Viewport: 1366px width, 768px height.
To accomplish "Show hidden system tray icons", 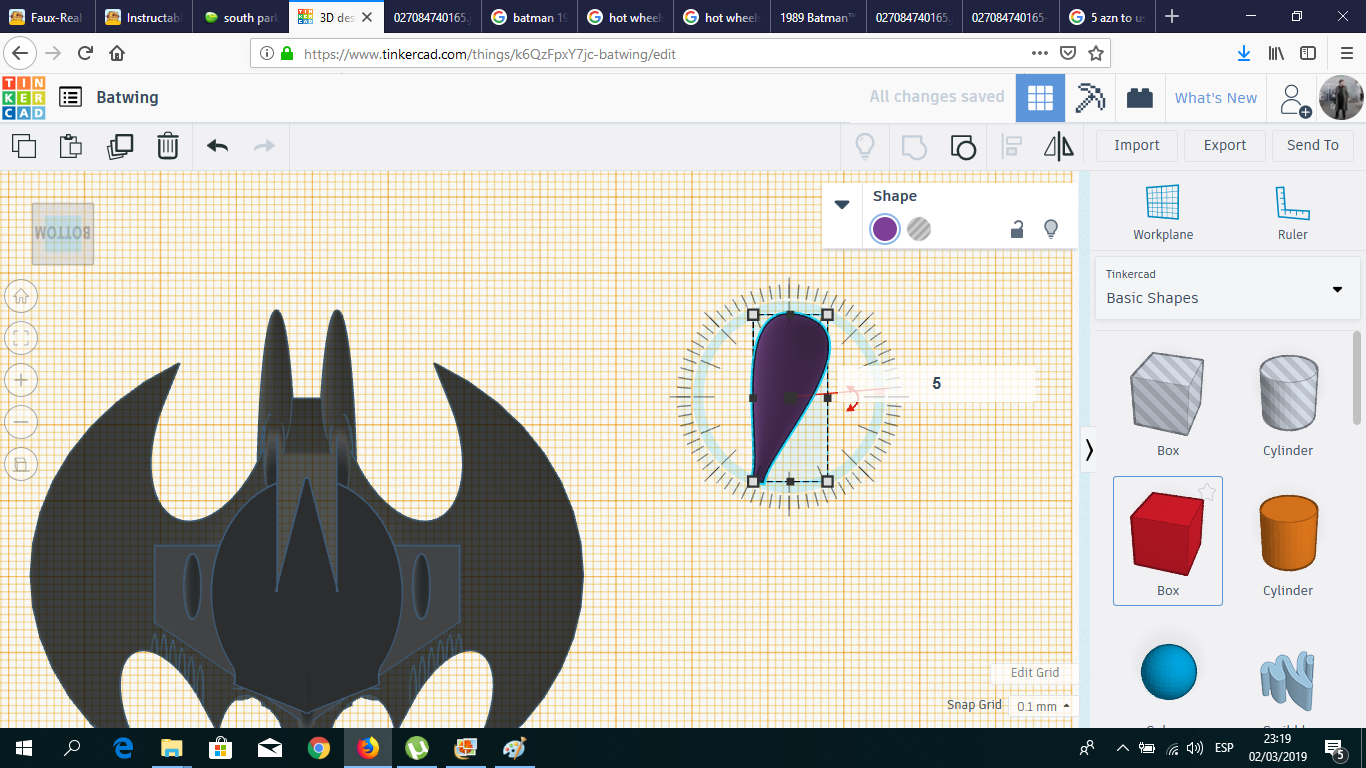I will point(1122,748).
